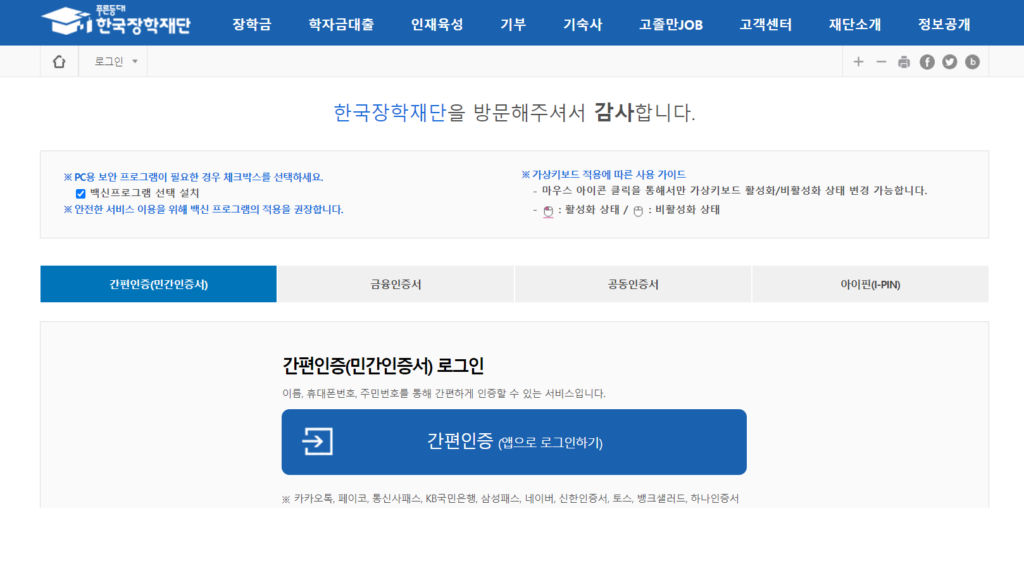
Task: Open the 고객센터 menu
Action: pos(765,24)
